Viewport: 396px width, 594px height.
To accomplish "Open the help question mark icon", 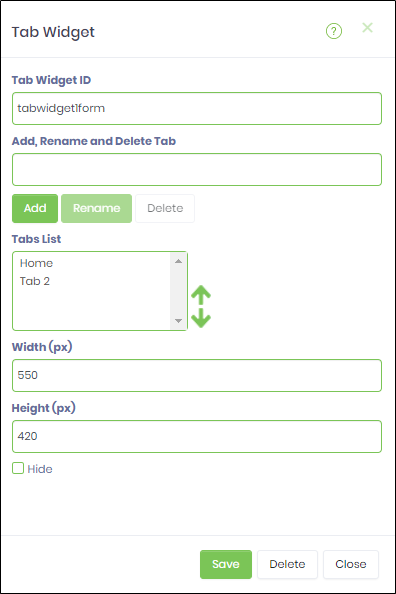I will (334, 31).
